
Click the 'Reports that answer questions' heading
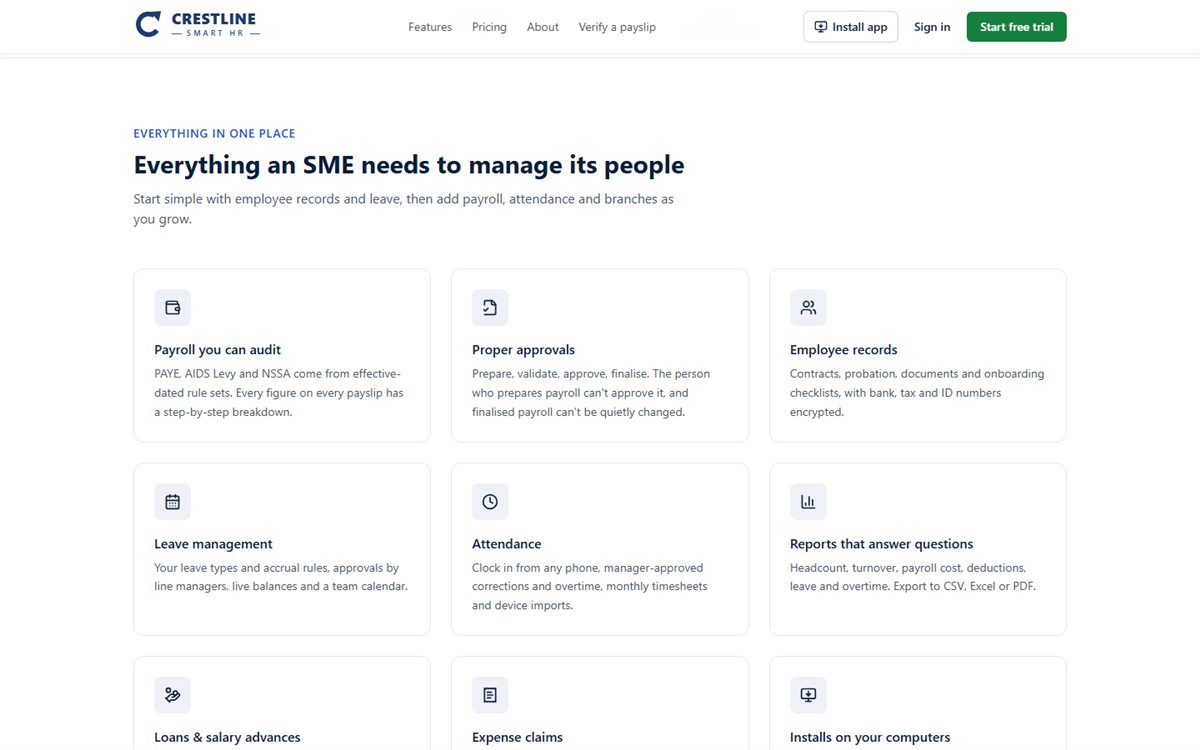click(x=882, y=544)
